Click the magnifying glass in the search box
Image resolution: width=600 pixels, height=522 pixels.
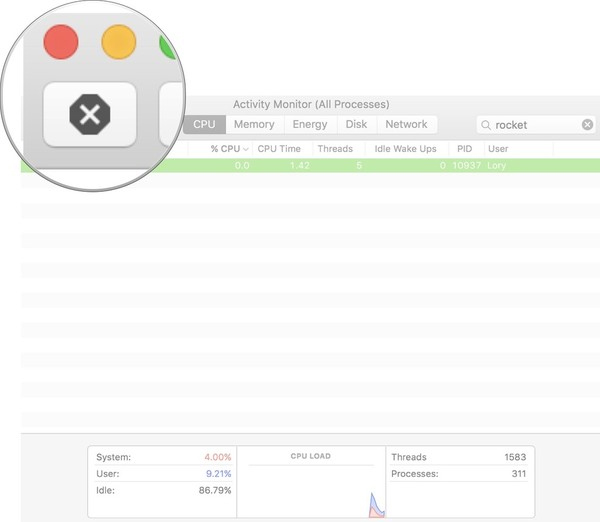[x=487, y=125]
